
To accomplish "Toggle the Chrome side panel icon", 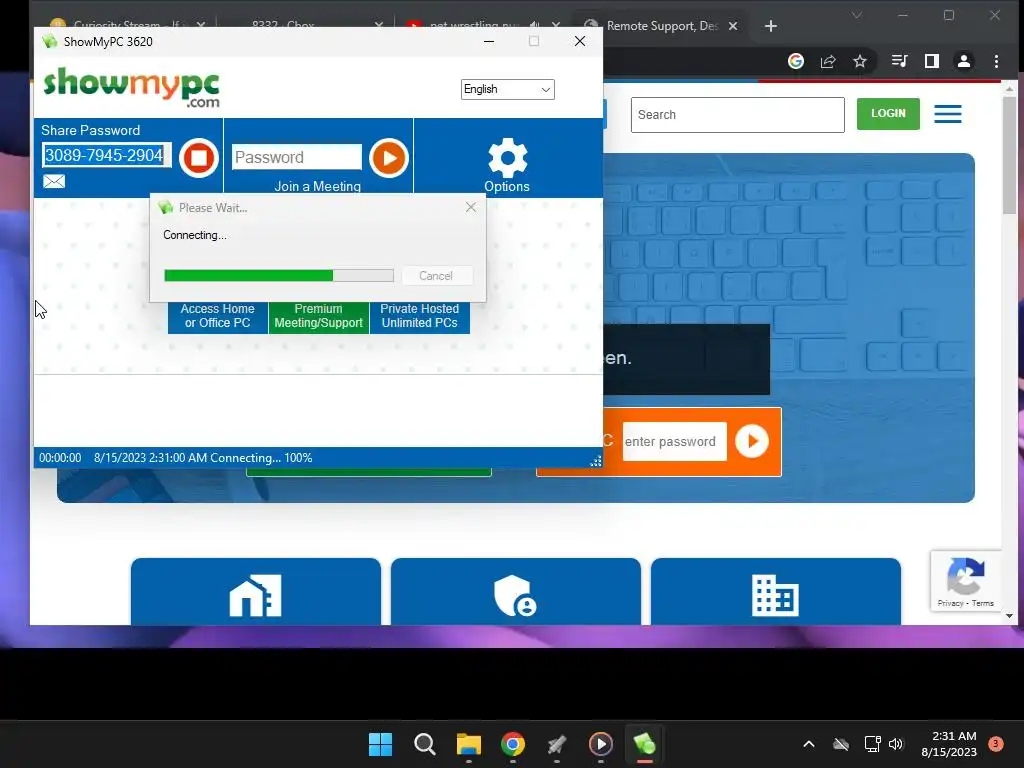I will point(932,61).
